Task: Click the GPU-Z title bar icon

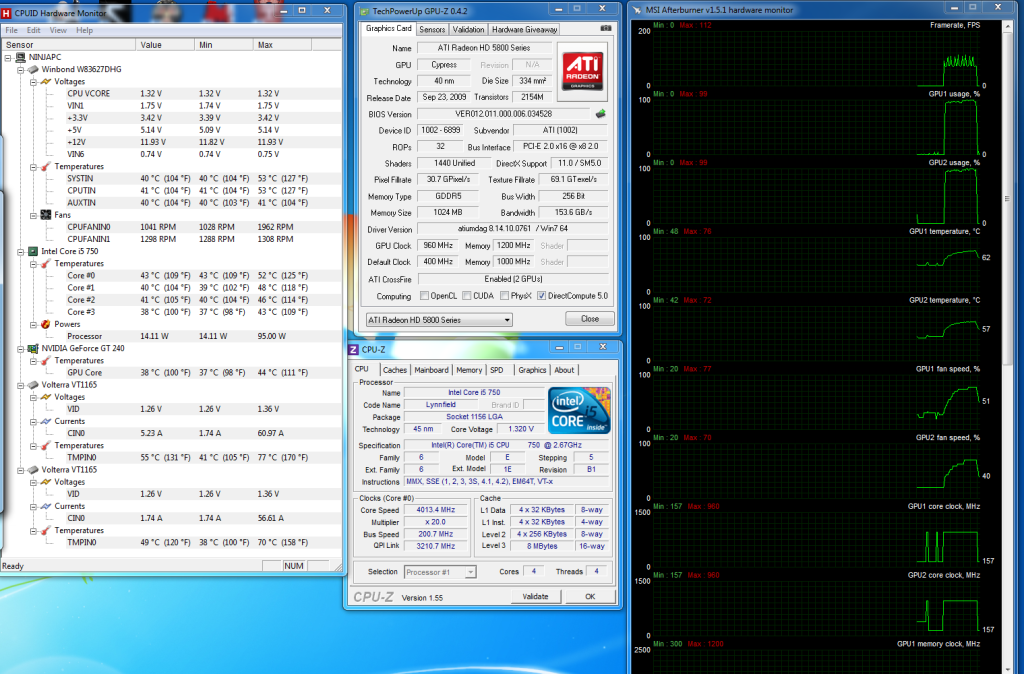Action: tap(364, 11)
